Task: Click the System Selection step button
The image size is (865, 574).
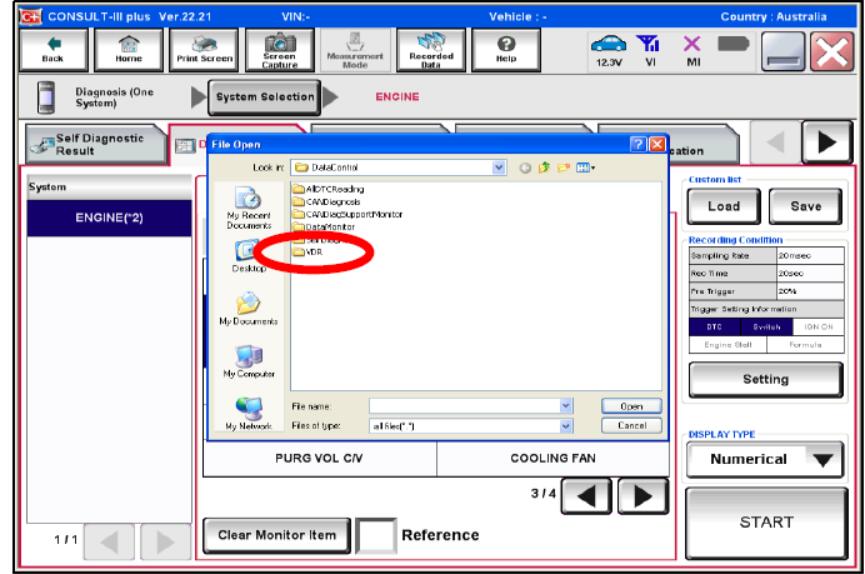Action: pyautogui.click(x=264, y=97)
